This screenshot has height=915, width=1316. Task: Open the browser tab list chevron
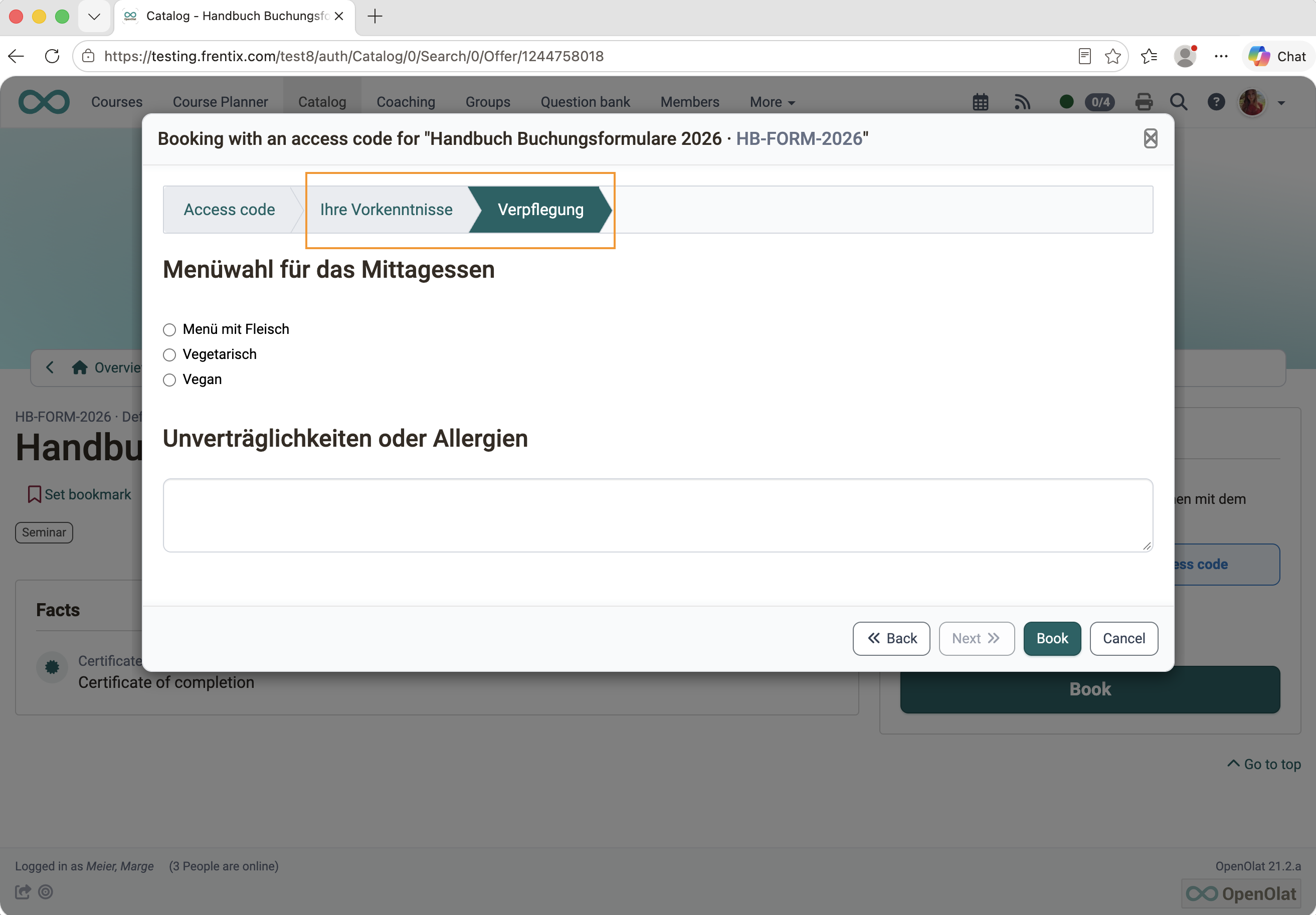[94, 16]
